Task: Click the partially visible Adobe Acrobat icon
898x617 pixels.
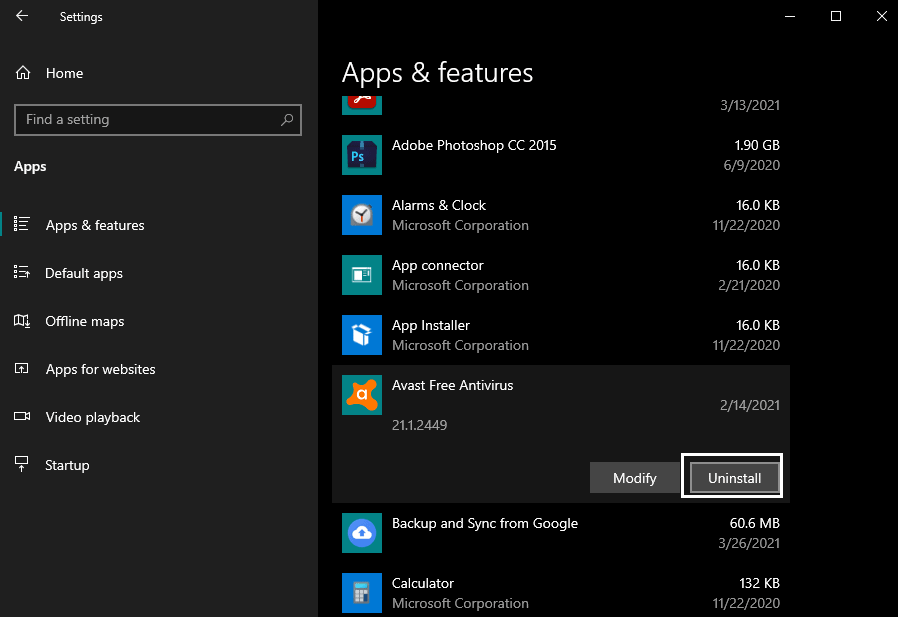Action: 362,105
